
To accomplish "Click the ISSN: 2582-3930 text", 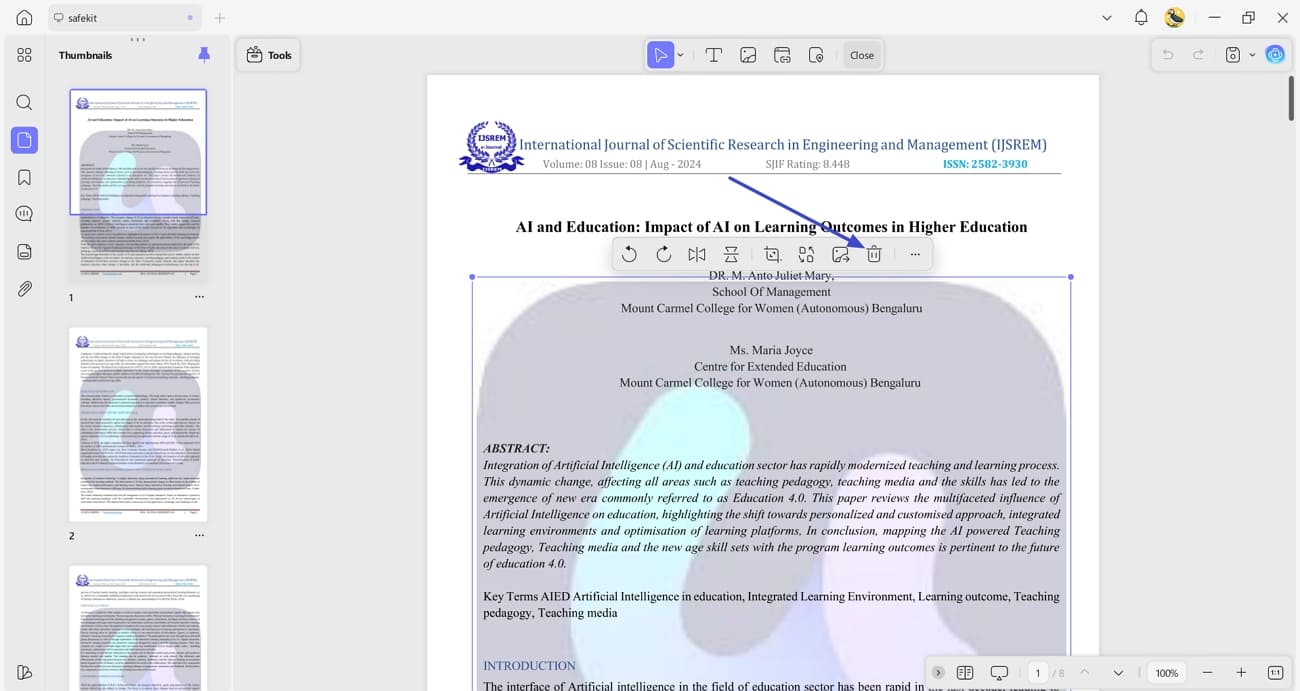I will (x=985, y=164).
